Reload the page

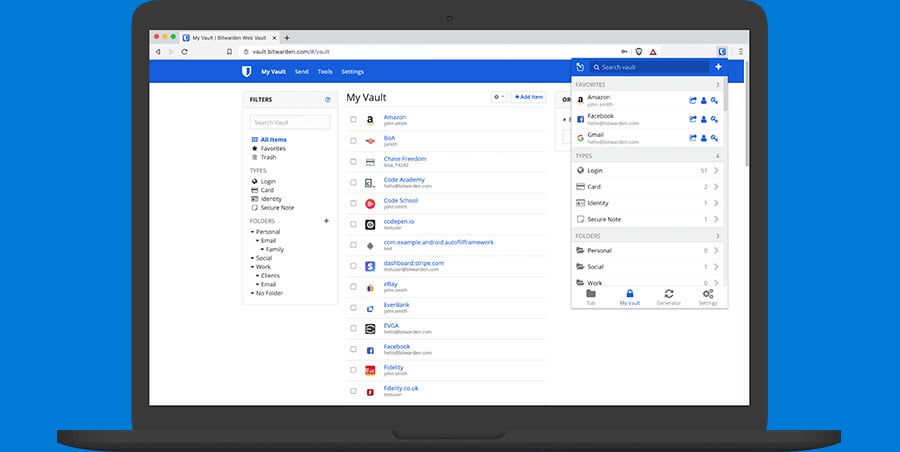point(184,52)
